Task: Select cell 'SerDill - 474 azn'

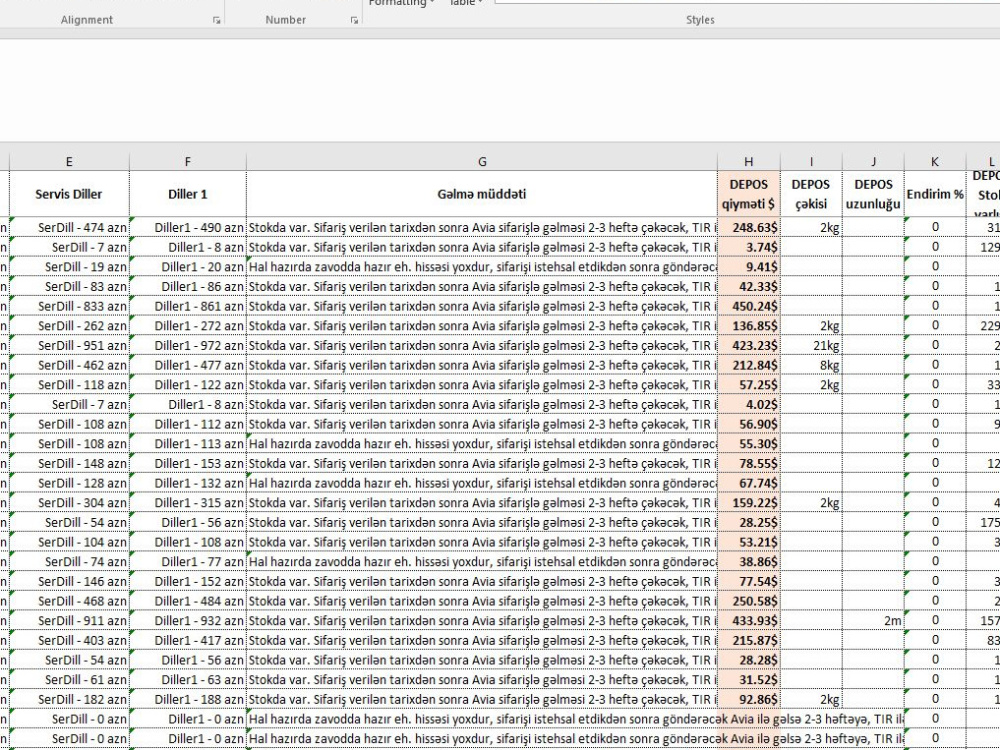Action: [x=69, y=227]
